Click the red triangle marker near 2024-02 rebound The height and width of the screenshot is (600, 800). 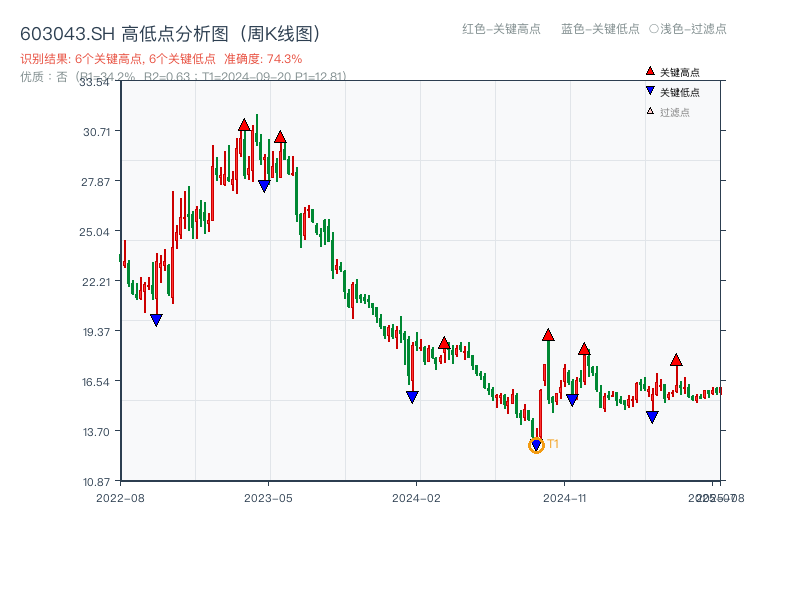pos(443,342)
